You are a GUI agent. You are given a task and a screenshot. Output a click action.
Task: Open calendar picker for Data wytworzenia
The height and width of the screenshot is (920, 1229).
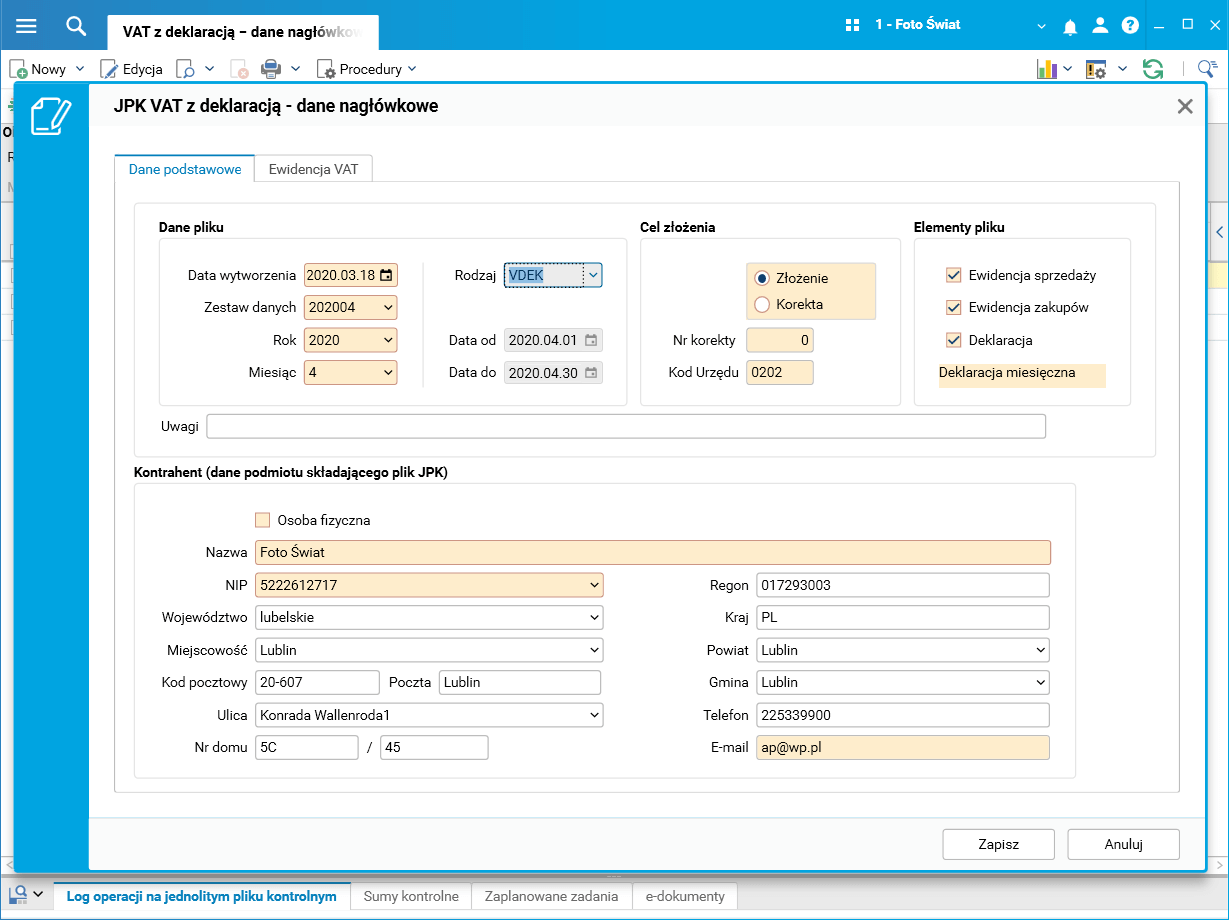tap(386, 275)
